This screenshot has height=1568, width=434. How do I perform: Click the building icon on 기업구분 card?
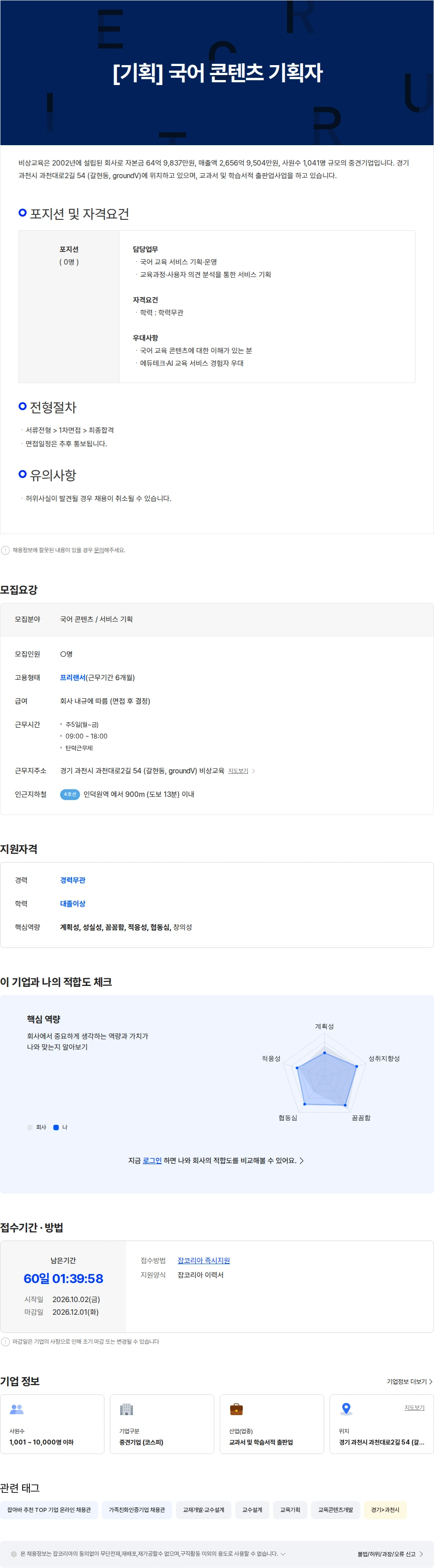click(x=127, y=1408)
